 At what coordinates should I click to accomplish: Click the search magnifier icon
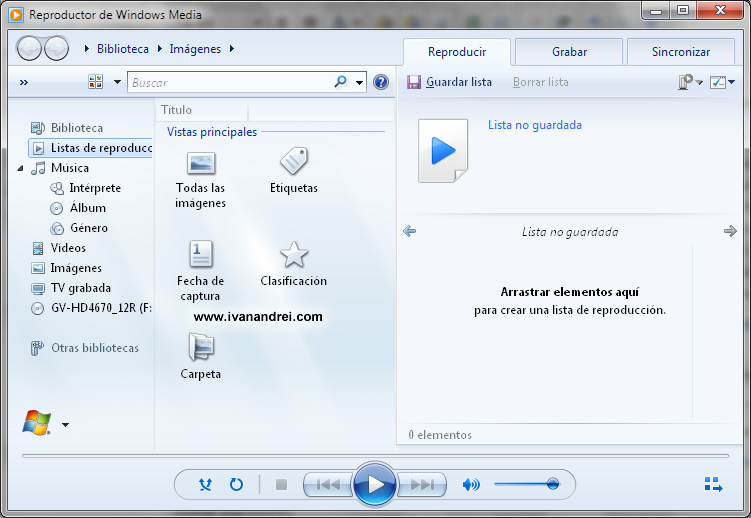tap(341, 81)
